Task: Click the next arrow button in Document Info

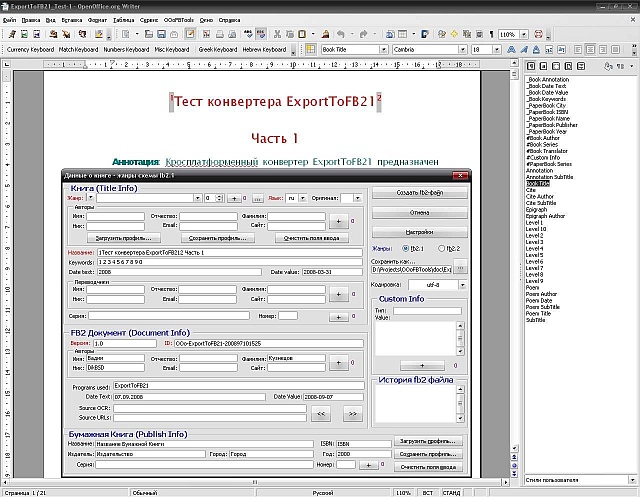Action: click(351, 412)
